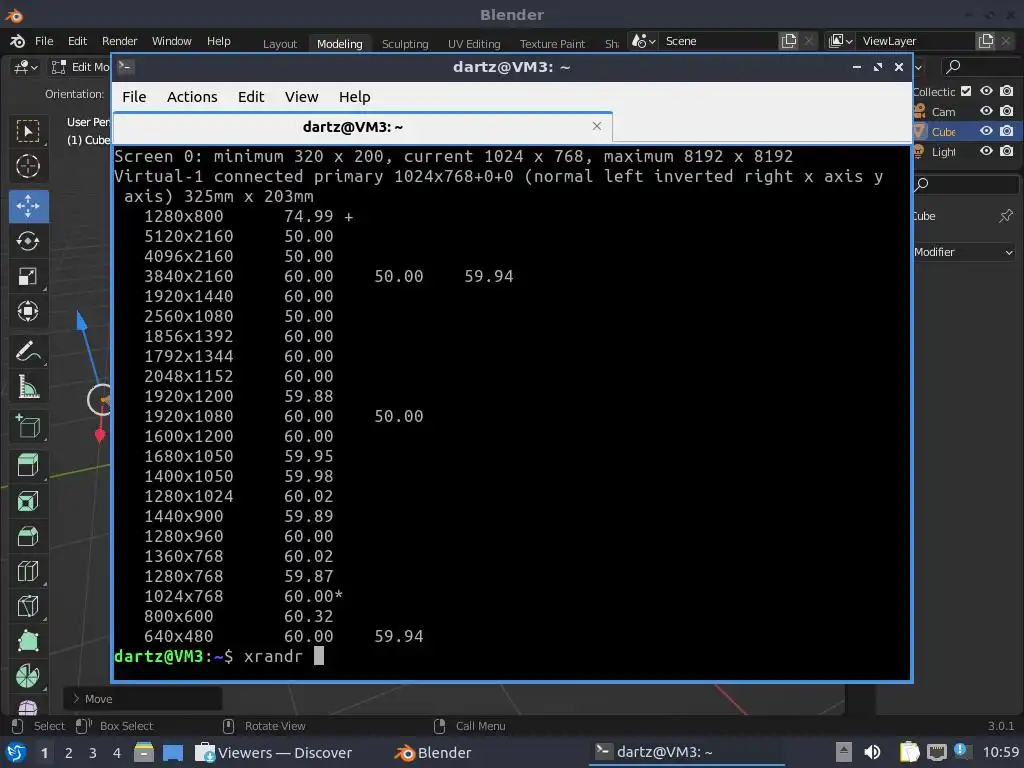Pick the Annotate pencil tool
Screen dimensions: 1024x768
(28, 351)
